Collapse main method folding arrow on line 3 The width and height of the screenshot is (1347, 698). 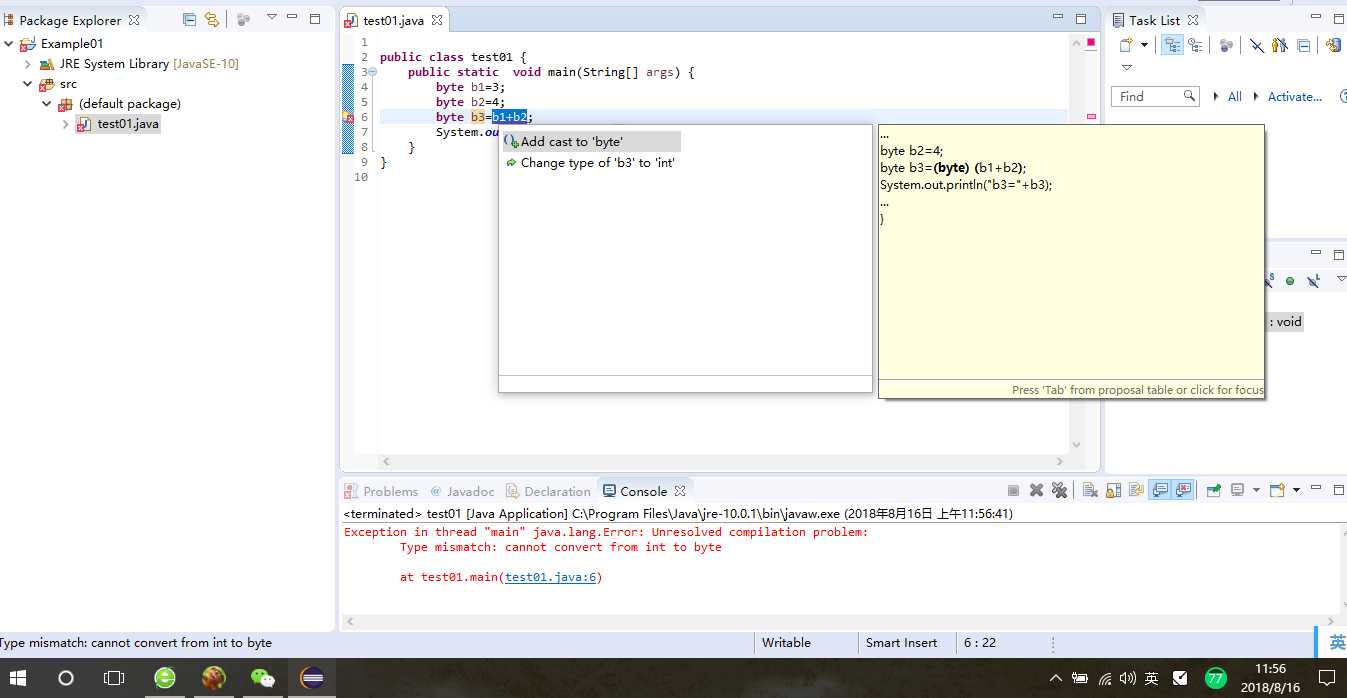click(373, 72)
